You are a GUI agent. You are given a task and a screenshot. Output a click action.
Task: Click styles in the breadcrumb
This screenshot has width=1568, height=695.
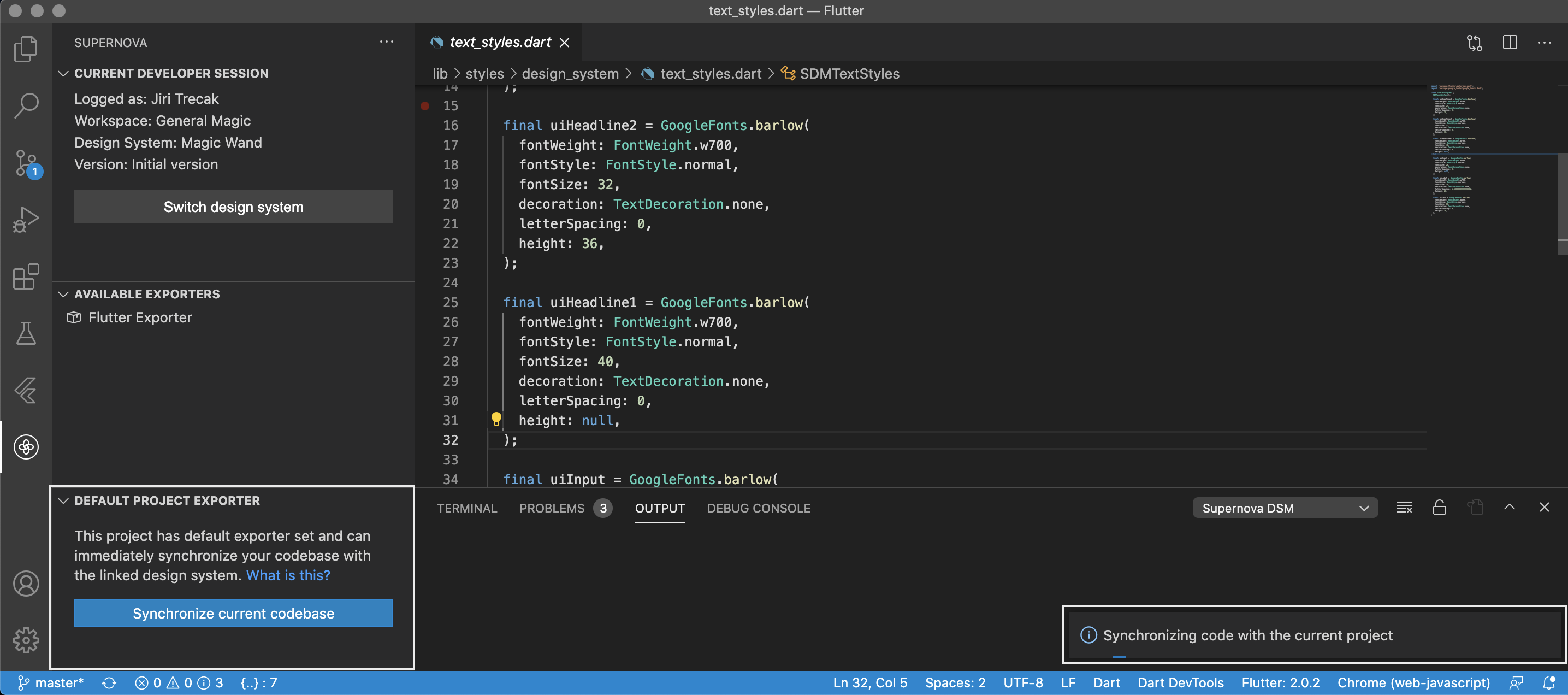coord(484,74)
